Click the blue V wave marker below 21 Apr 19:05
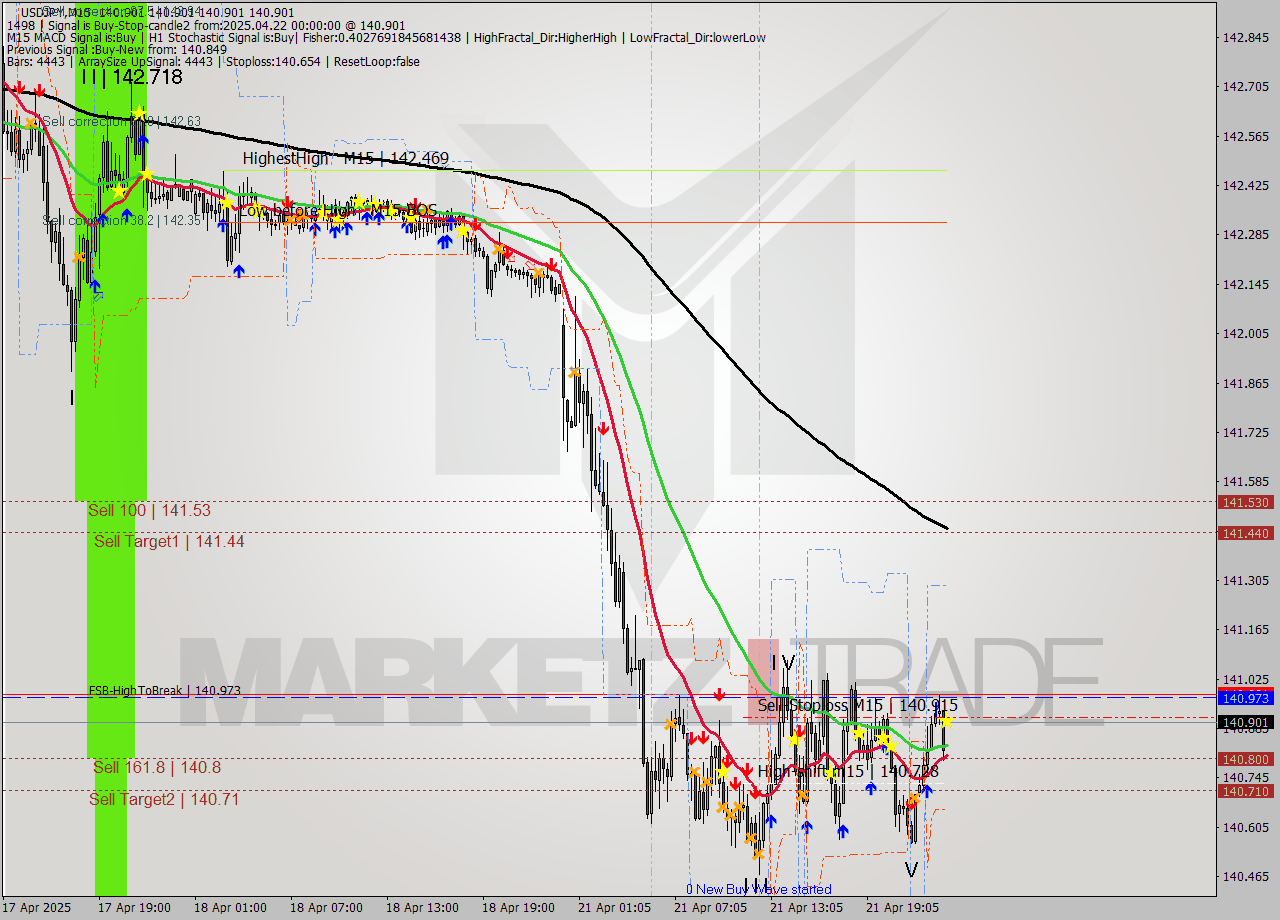The height and width of the screenshot is (920, 1280). [x=912, y=867]
